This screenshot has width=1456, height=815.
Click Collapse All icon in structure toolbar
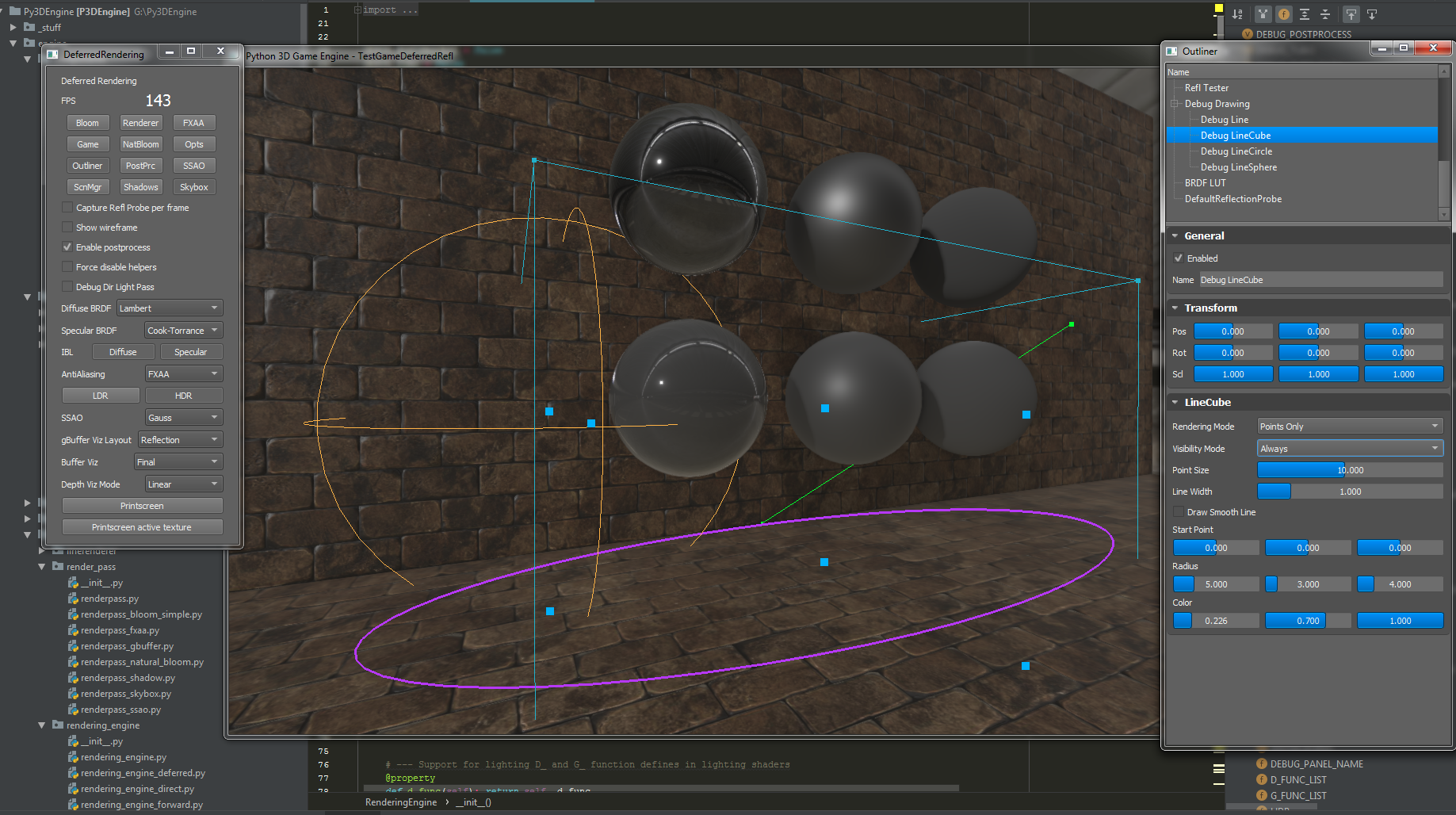click(x=1325, y=14)
